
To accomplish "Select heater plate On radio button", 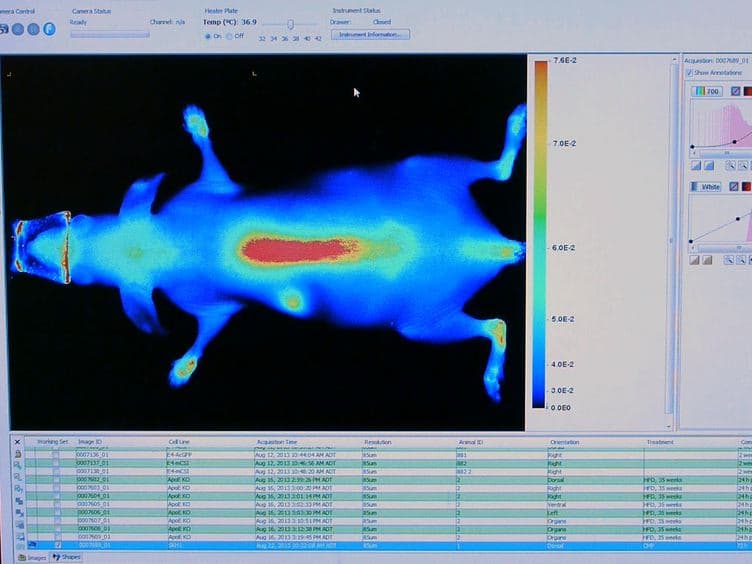I will click(x=208, y=36).
